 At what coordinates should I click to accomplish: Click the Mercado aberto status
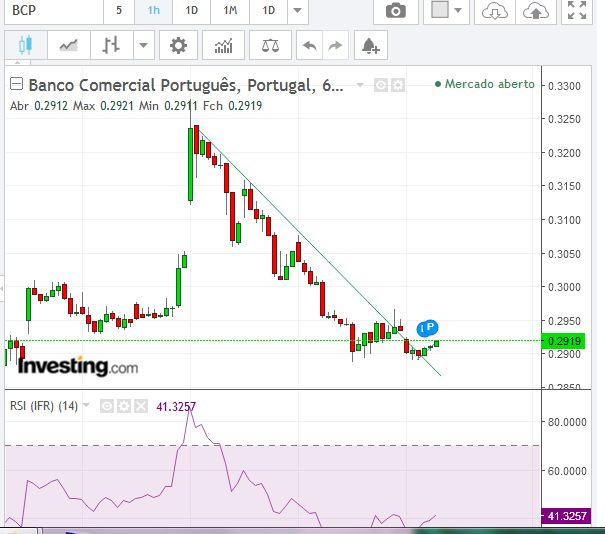pos(485,84)
